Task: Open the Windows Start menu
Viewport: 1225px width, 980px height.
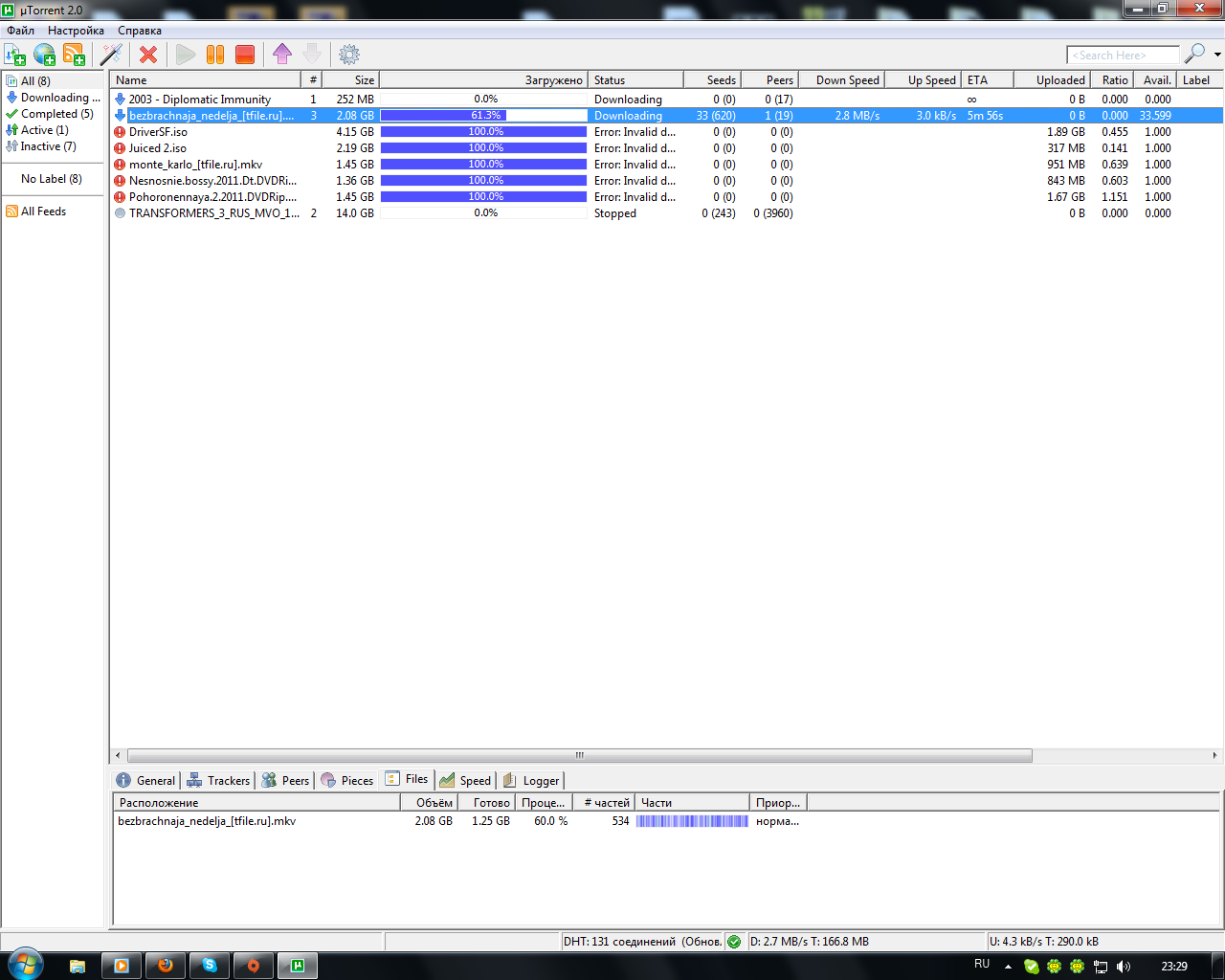Action: click(25, 965)
